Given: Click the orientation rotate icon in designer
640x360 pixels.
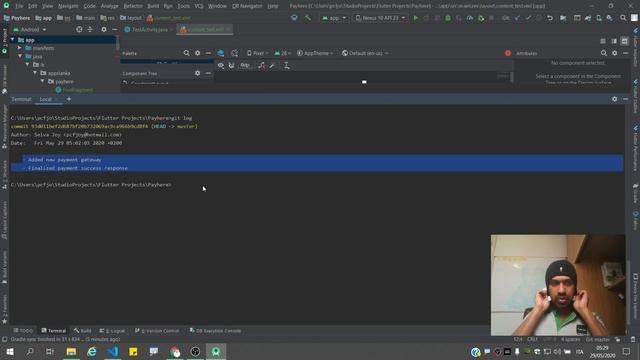Looking at the screenshot, I should [234, 53].
